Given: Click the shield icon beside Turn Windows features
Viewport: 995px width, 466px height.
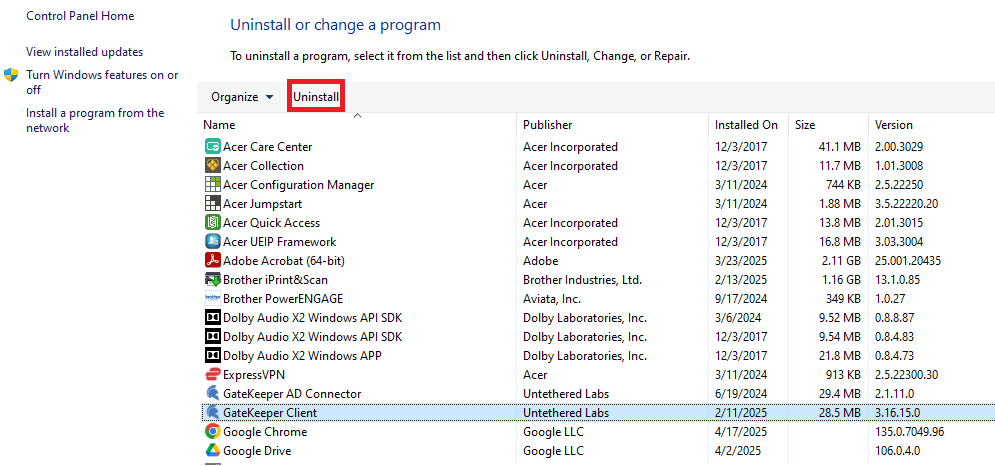Looking at the screenshot, I should [11, 76].
